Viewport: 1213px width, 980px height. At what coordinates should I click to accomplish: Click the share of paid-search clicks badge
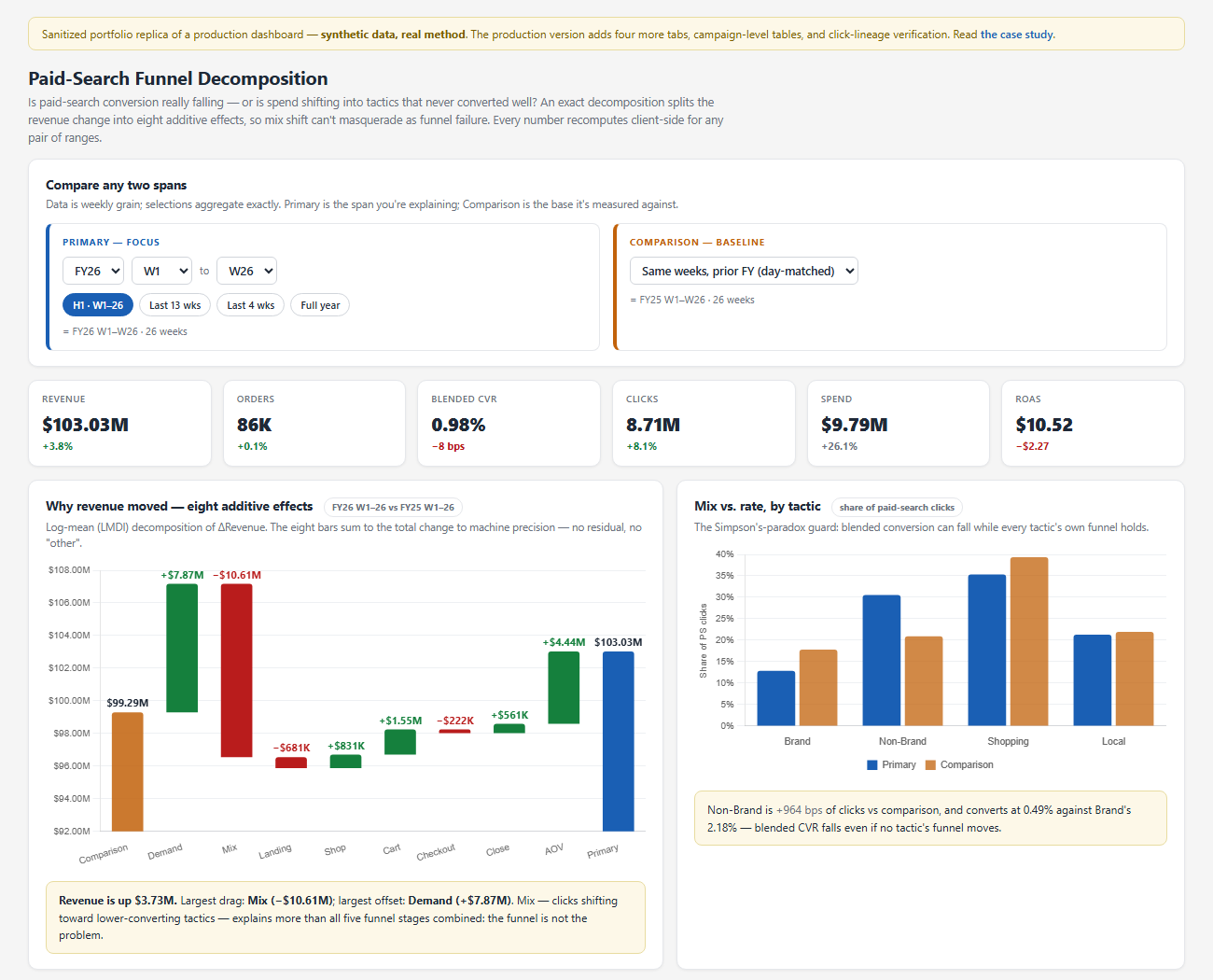click(x=897, y=508)
